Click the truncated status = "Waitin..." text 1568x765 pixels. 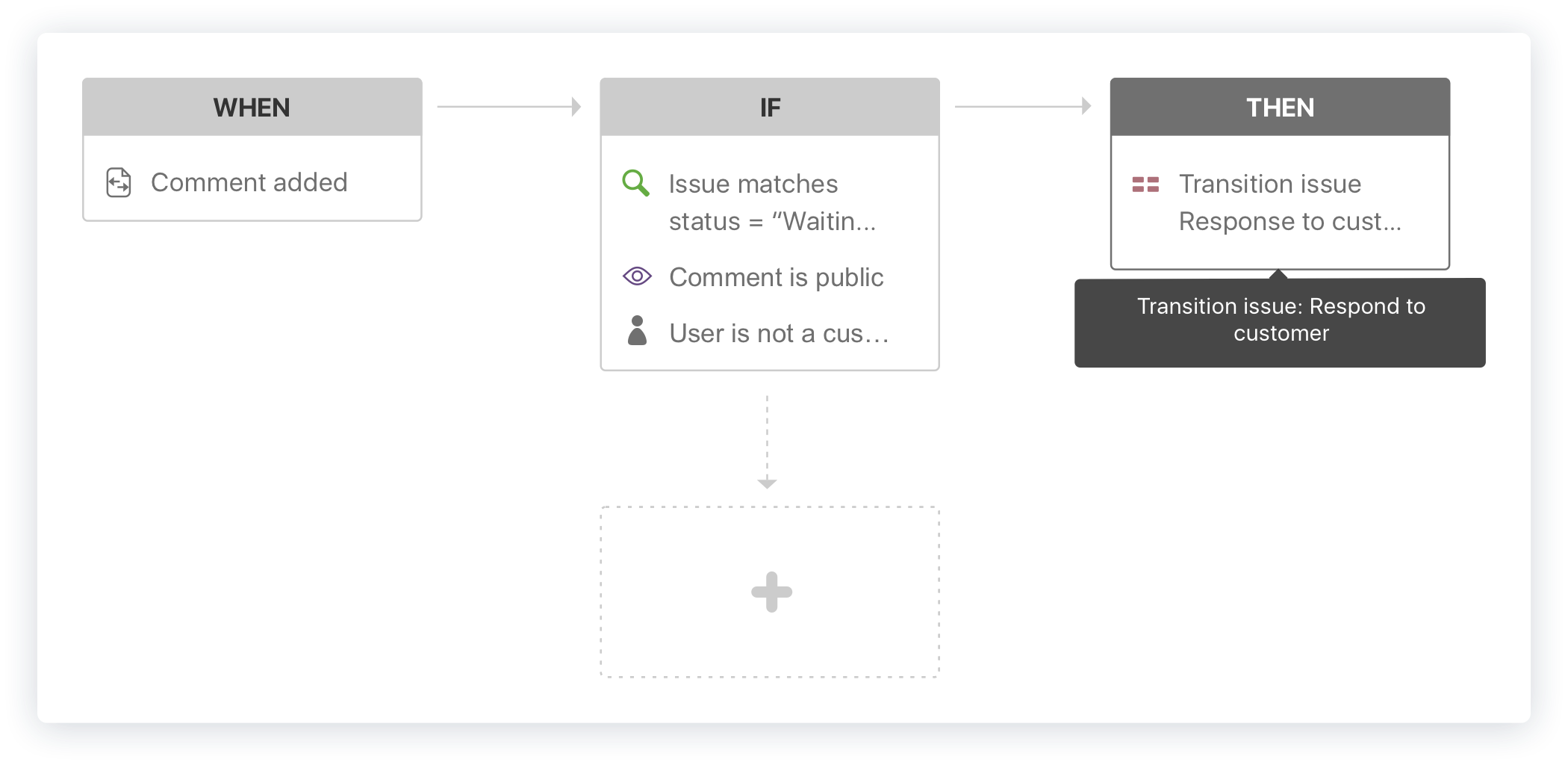pyautogui.click(x=772, y=221)
